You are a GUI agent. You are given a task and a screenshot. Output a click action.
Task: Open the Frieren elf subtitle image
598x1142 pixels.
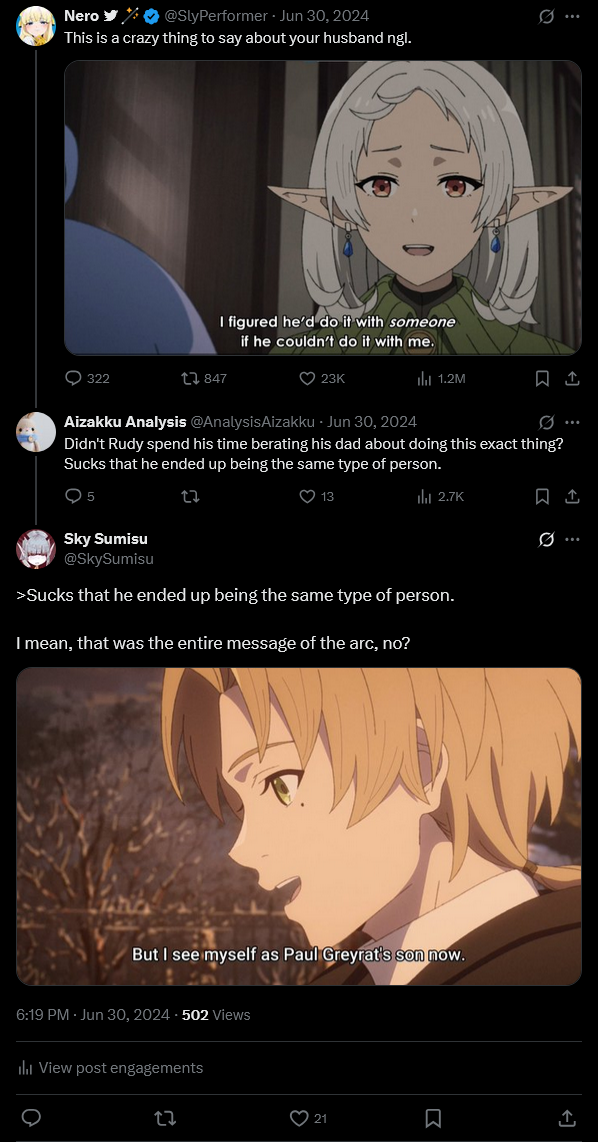pos(323,208)
